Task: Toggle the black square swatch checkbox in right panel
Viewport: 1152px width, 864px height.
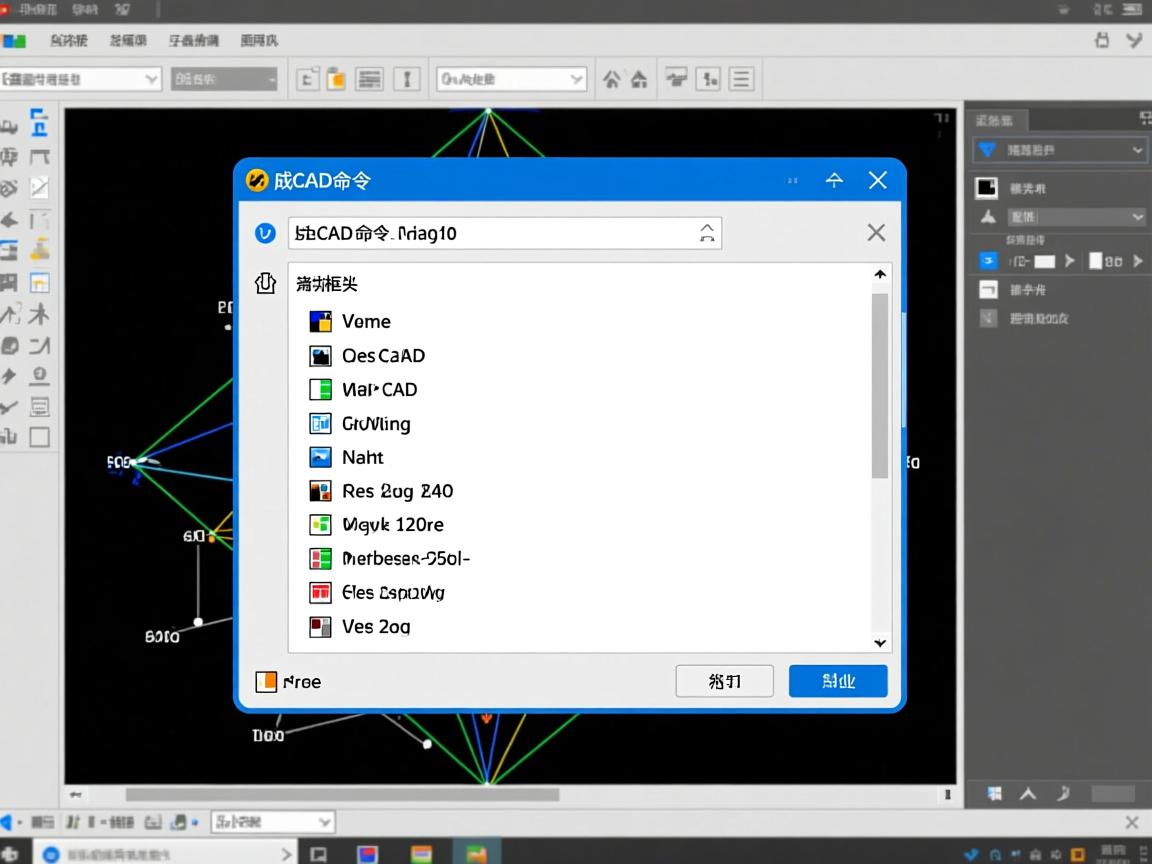Action: tap(987, 188)
